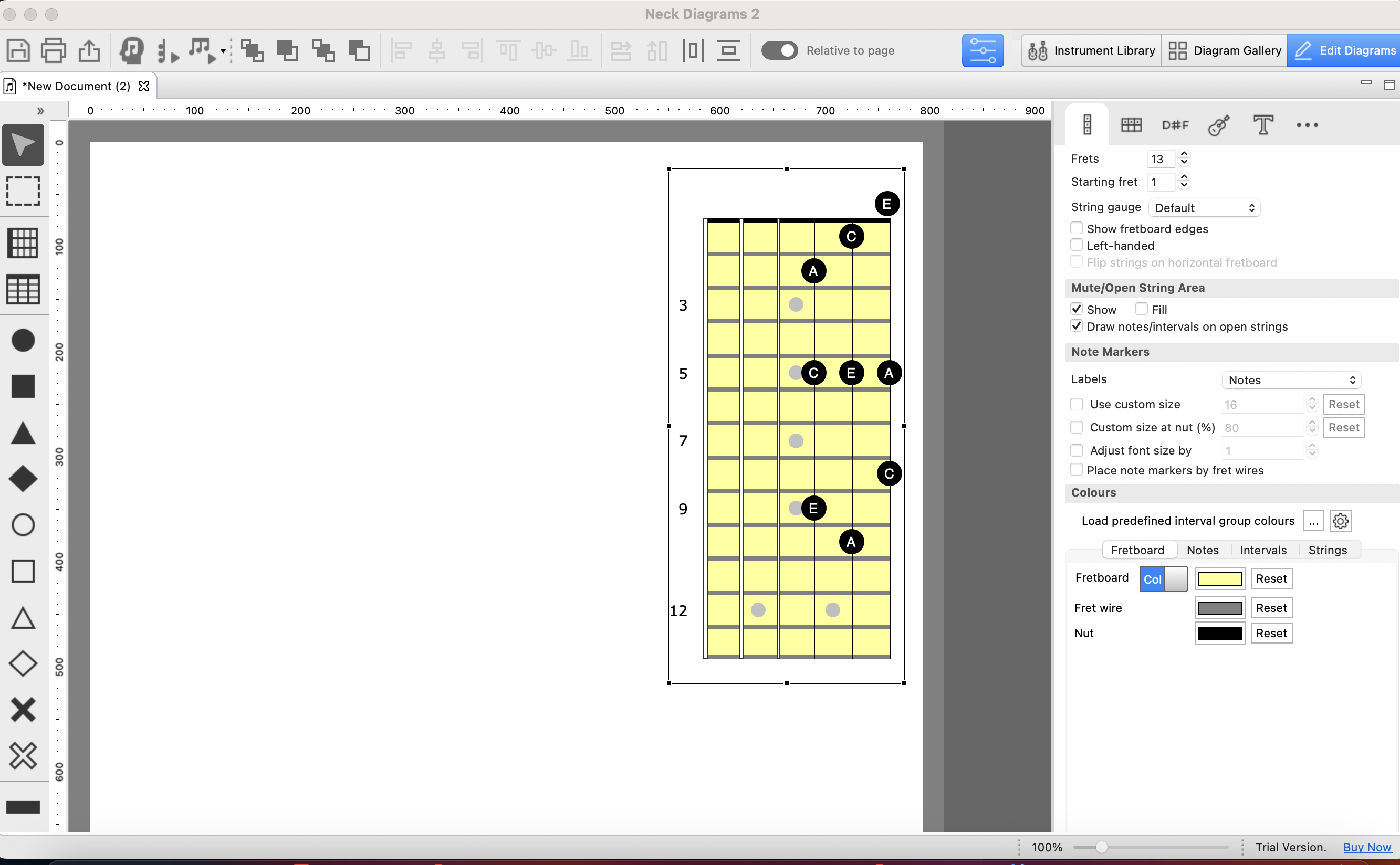The image size is (1400, 865).
Task: Click the grey Fret wire colour swatch
Action: (1220, 608)
